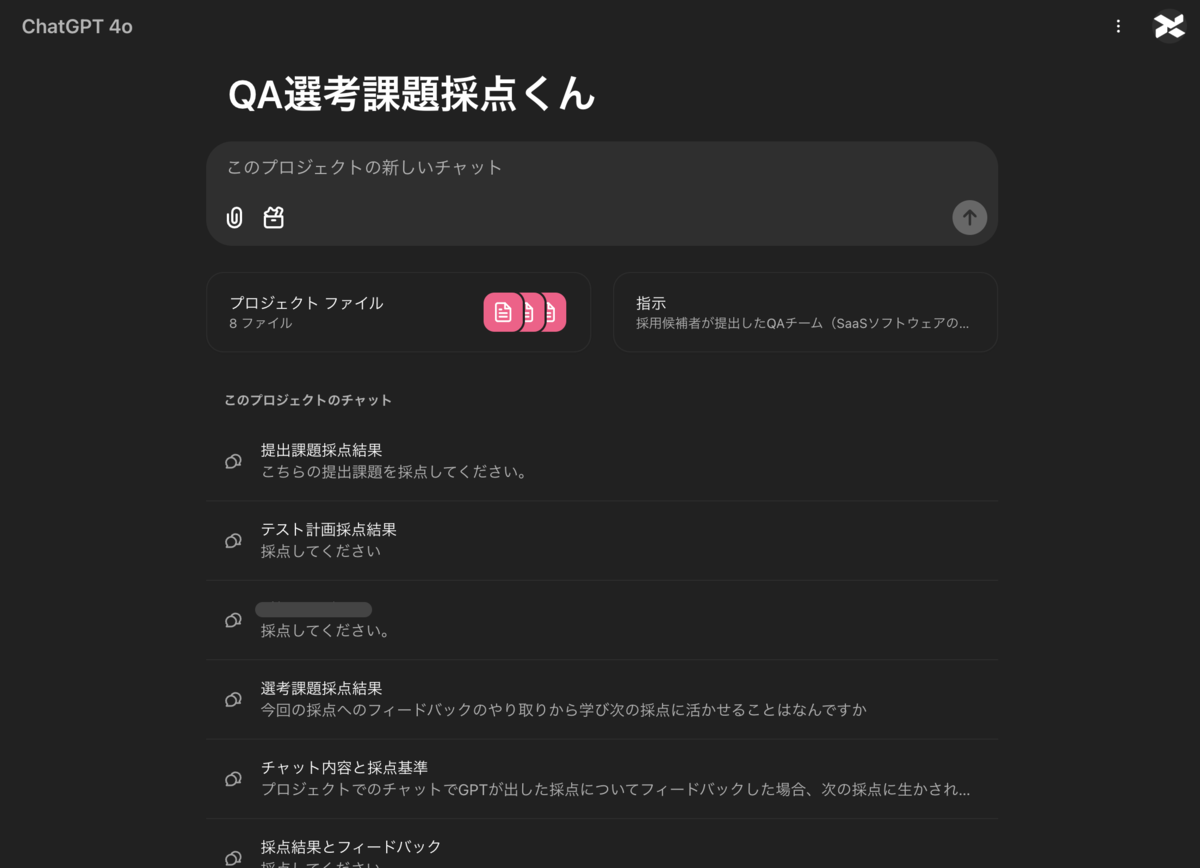Click the paperclip attachment icon
1200x868 pixels.
(x=234, y=217)
